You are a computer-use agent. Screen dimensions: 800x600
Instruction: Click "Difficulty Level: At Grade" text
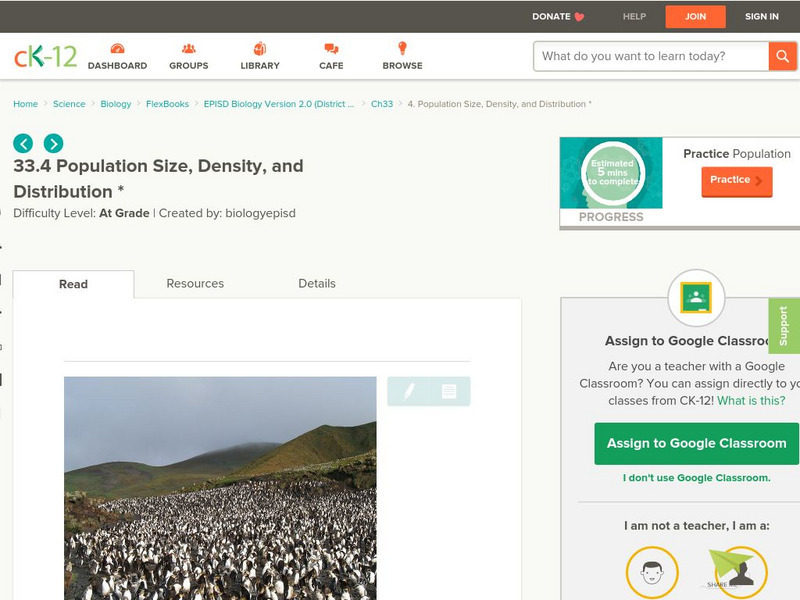[81, 213]
